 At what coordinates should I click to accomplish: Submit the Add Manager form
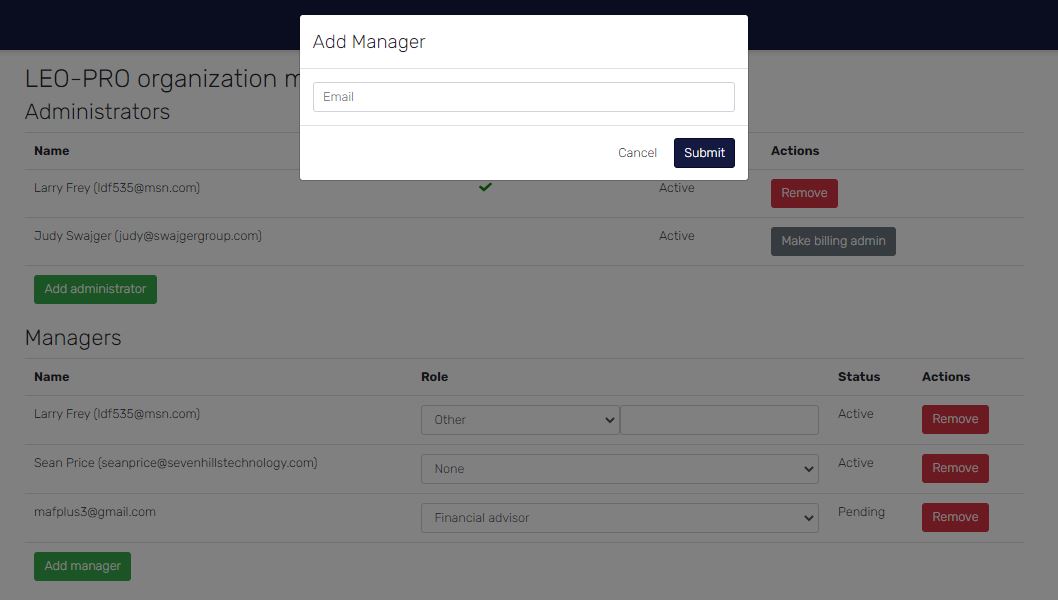[x=704, y=152]
